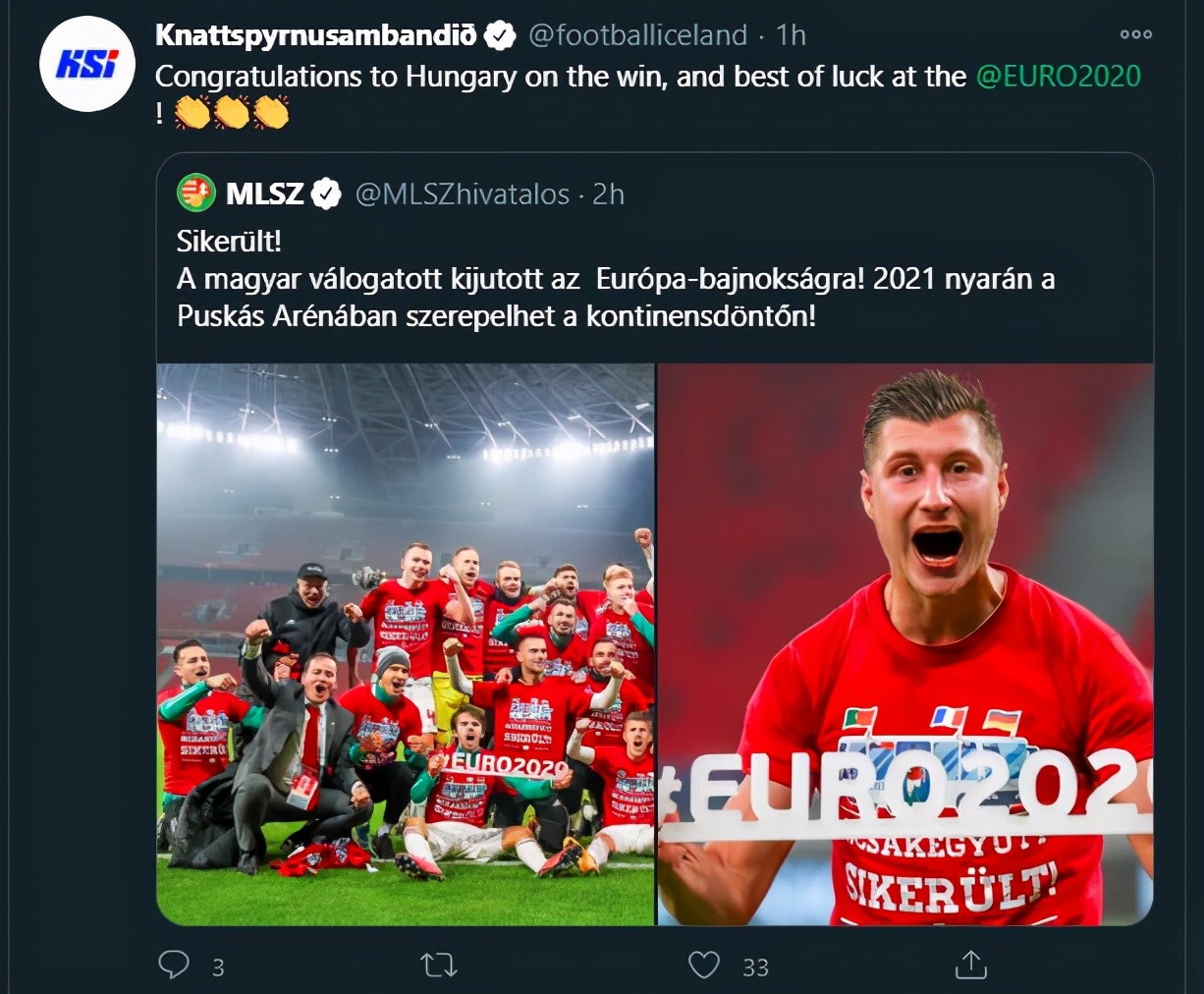Click the KSI profile avatar
Viewport: 1204px width, 994px height.
click(x=86, y=64)
